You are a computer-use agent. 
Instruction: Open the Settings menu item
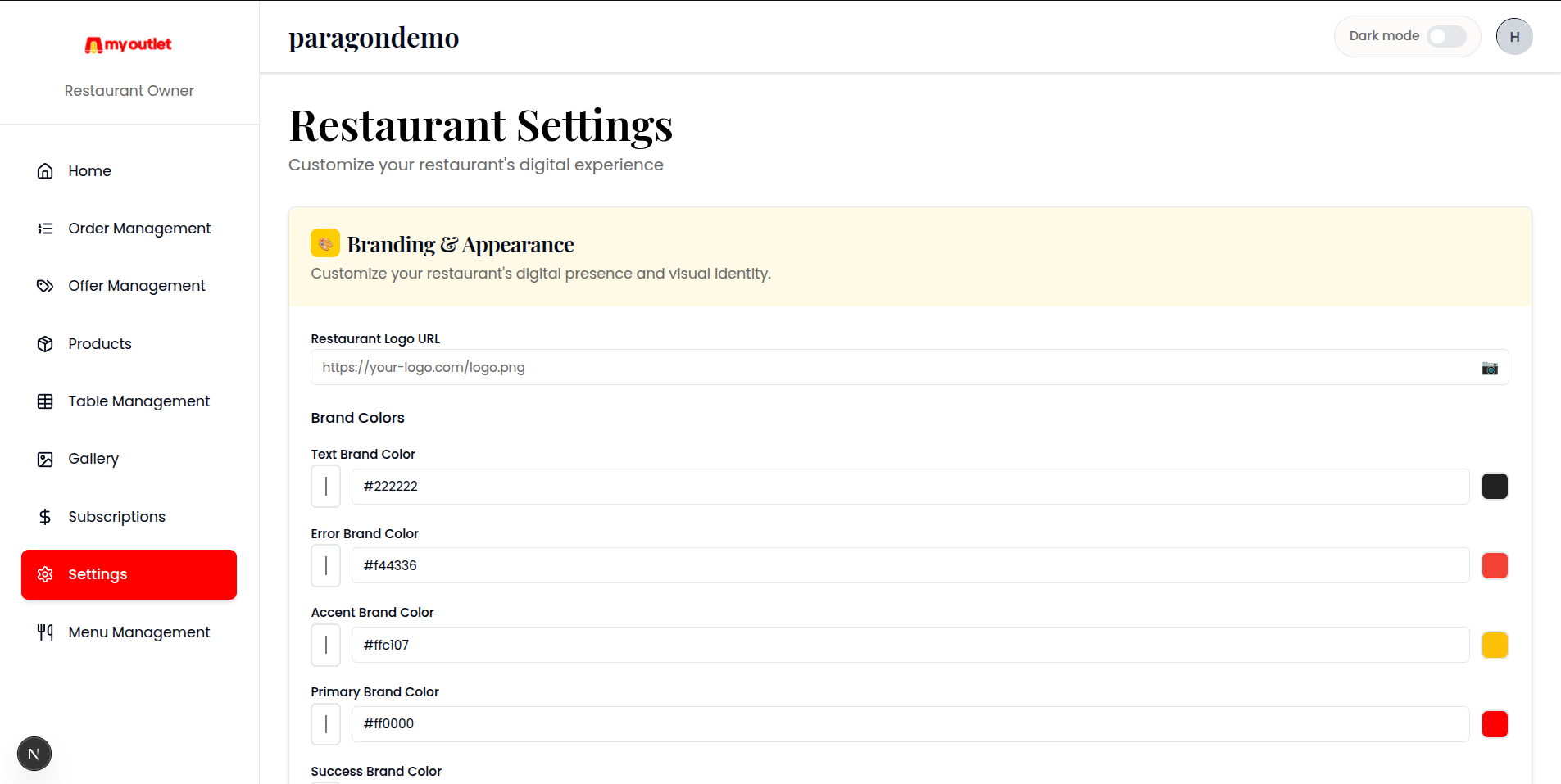pyautogui.click(x=129, y=574)
